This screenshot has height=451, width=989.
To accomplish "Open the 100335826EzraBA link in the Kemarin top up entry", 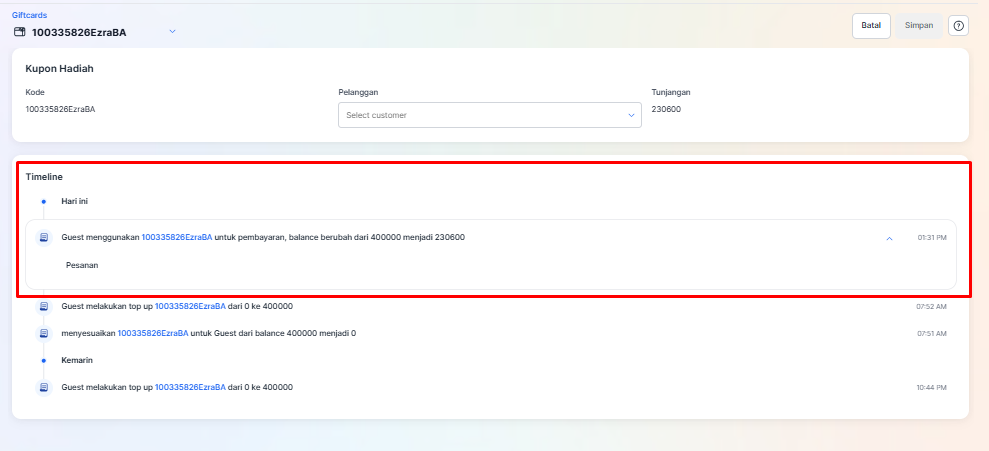I will coord(190,387).
